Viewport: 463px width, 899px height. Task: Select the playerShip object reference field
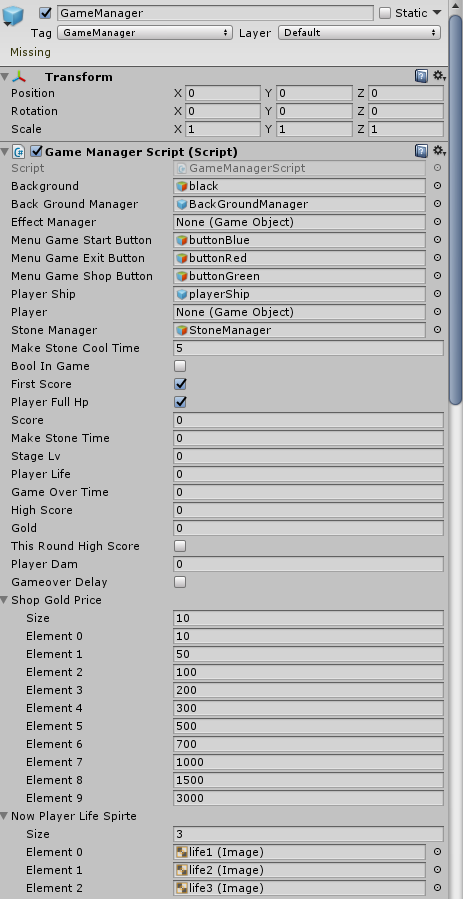[299, 294]
